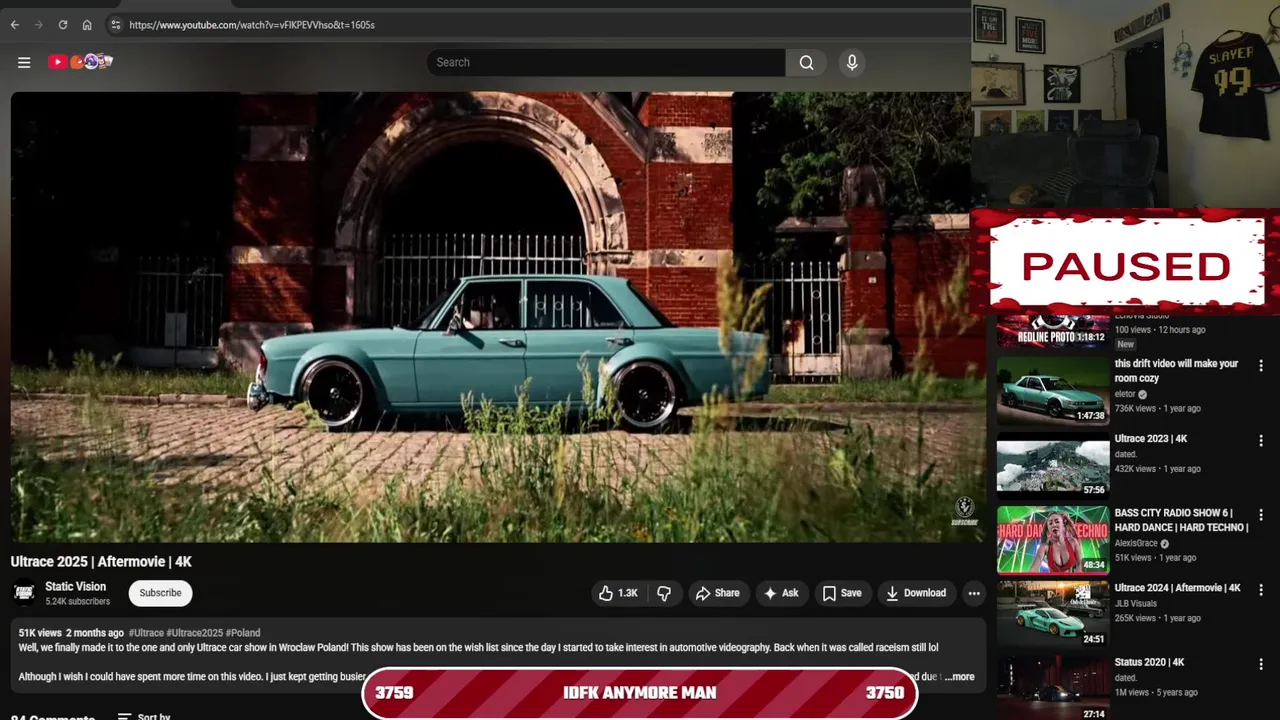Open Ultrace 2024 | Aftermovie | 4K title
Image resolution: width=1280 pixels, height=720 pixels.
point(1177,588)
